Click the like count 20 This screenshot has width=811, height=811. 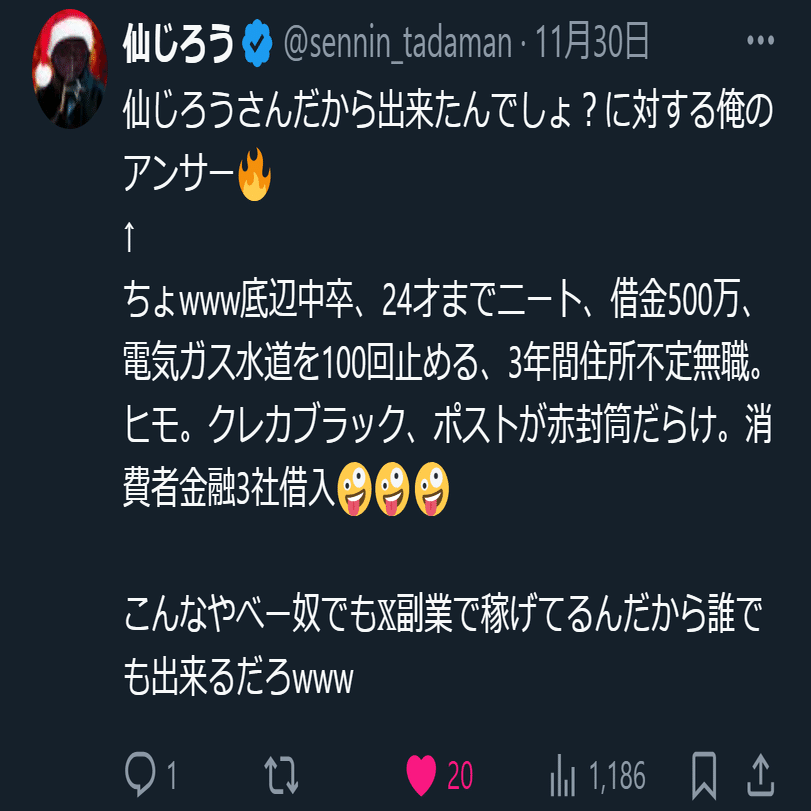(460, 776)
